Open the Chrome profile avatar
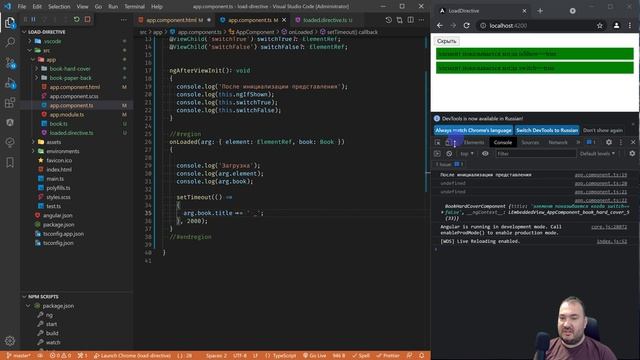640x360 pixels. pyautogui.click(x=616, y=25)
